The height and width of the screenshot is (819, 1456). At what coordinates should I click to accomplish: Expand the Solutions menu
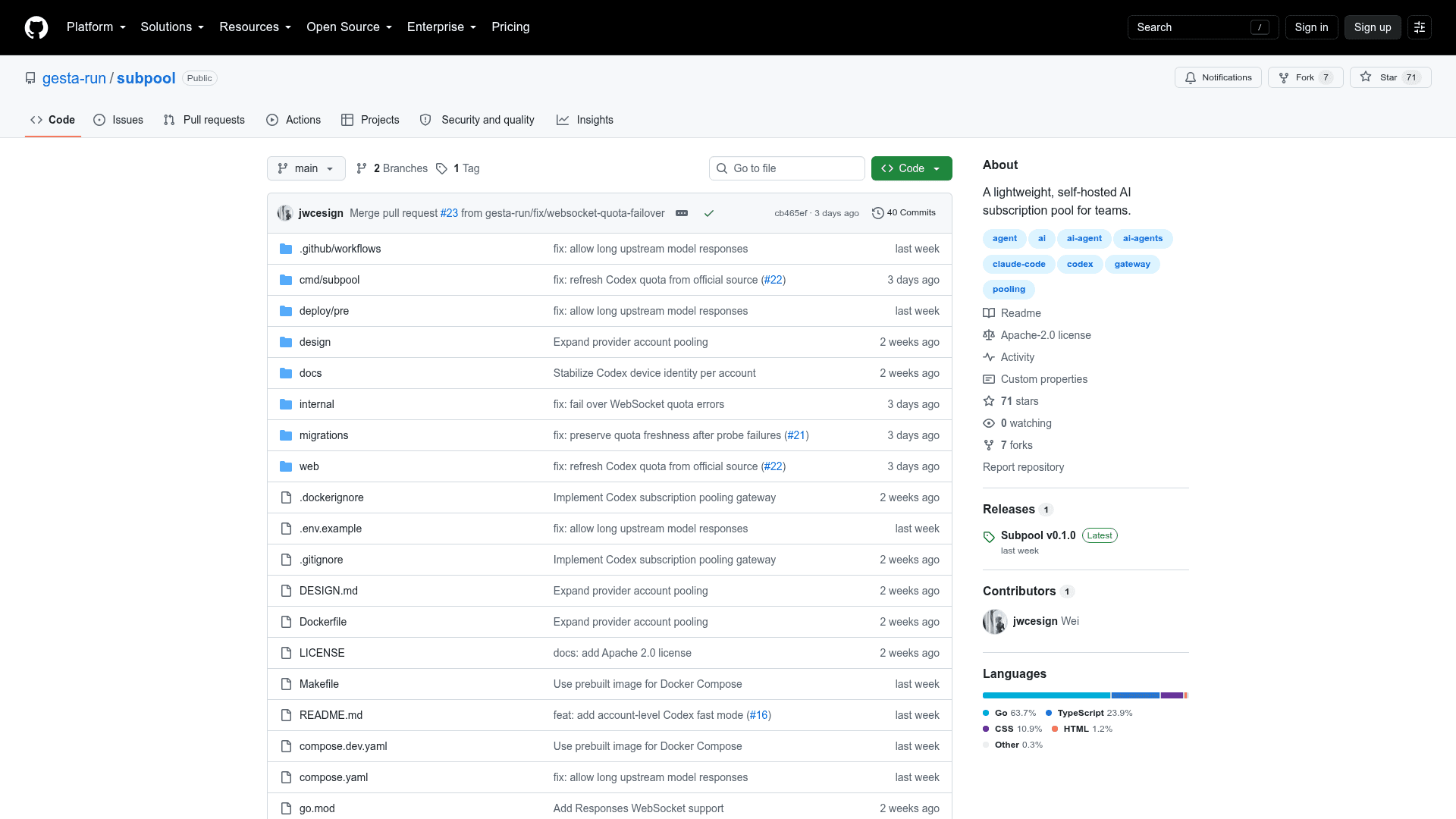click(172, 27)
